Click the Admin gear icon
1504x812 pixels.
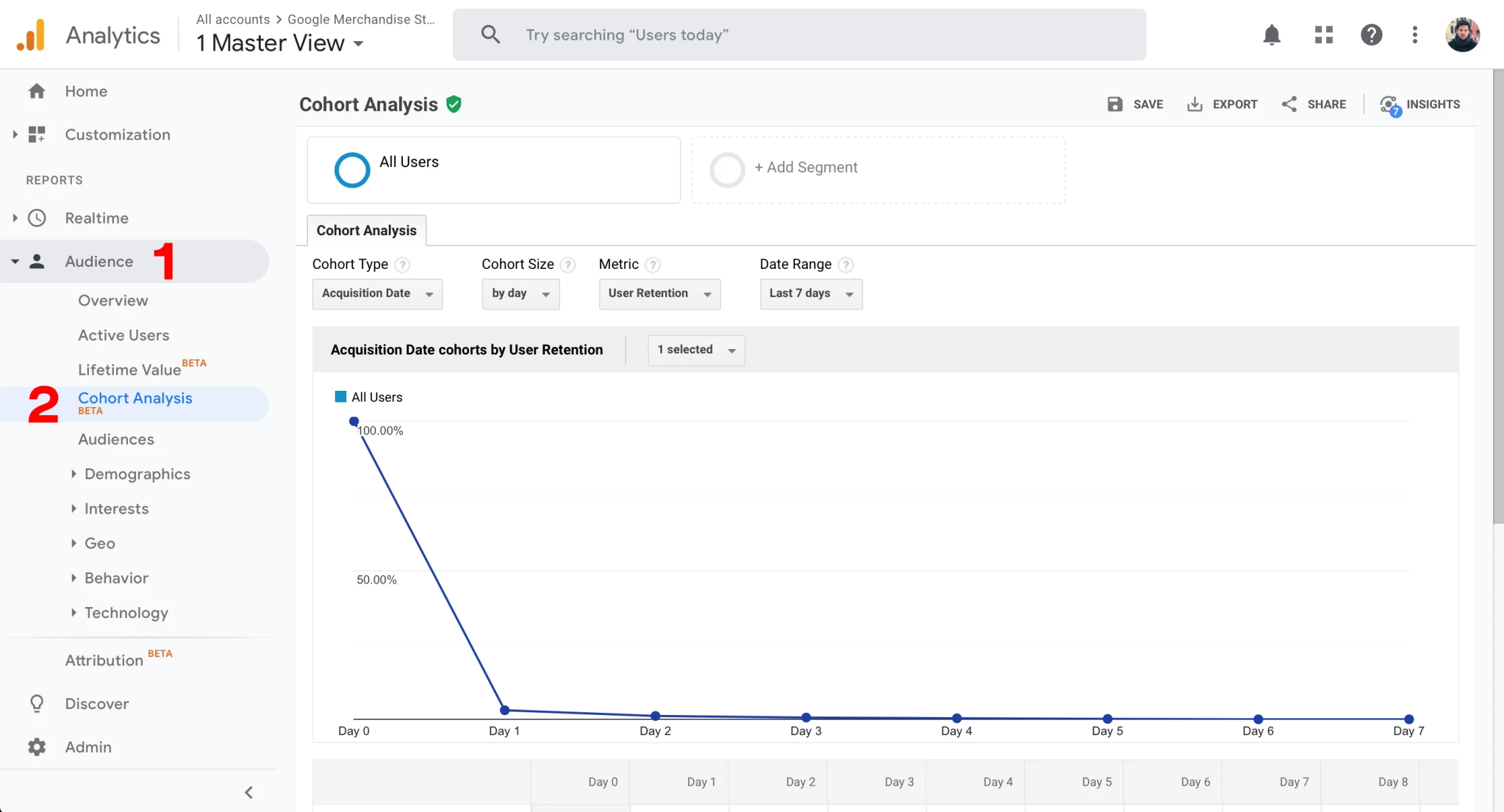pyautogui.click(x=37, y=747)
